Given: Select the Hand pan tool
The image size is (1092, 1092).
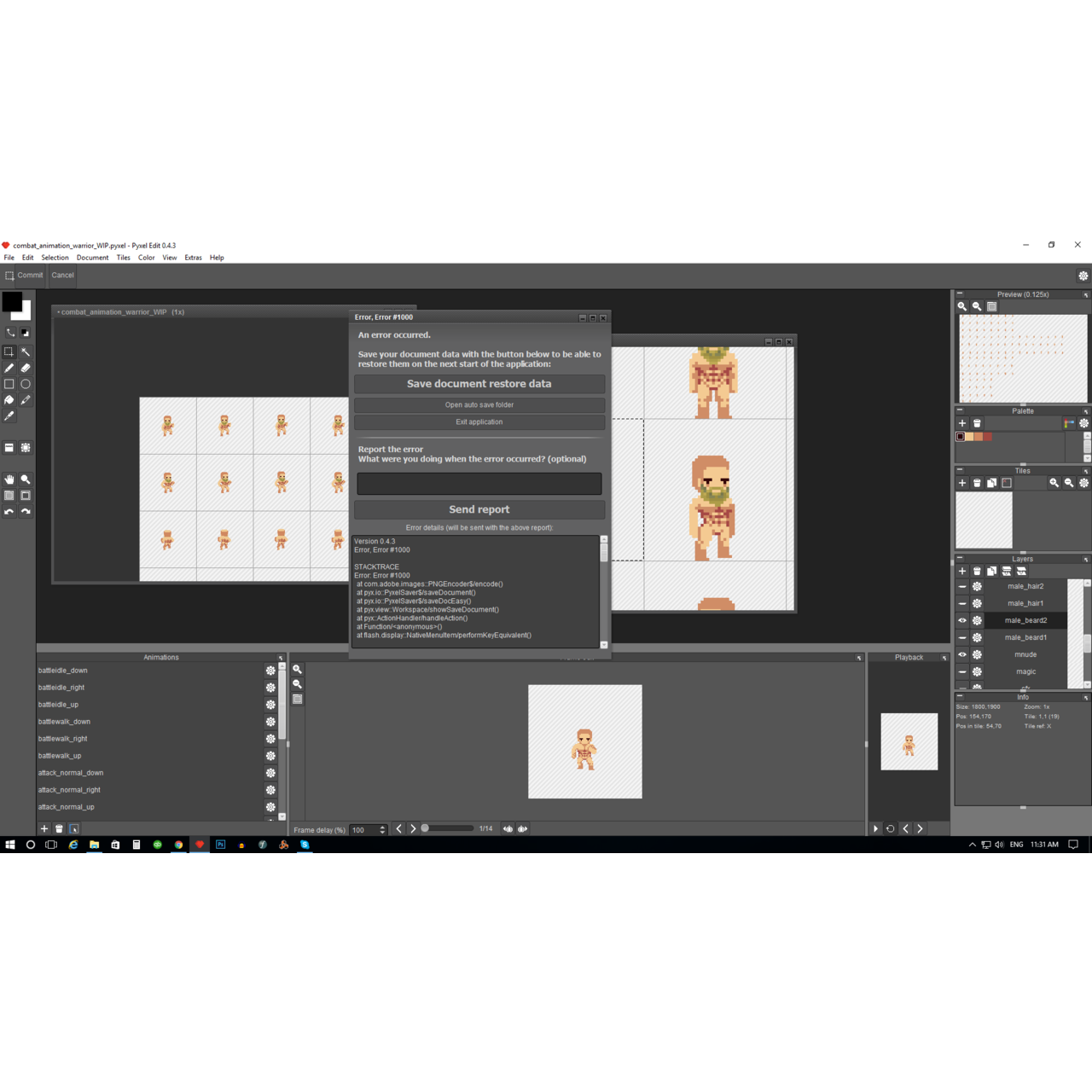Looking at the screenshot, I should point(9,479).
